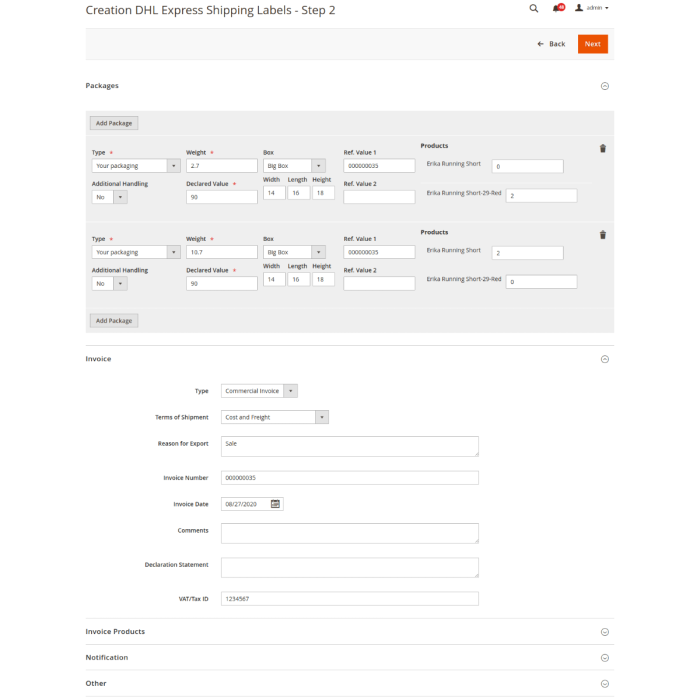
Task: Edit first package Declared Value field
Action: pyautogui.click(x=221, y=197)
